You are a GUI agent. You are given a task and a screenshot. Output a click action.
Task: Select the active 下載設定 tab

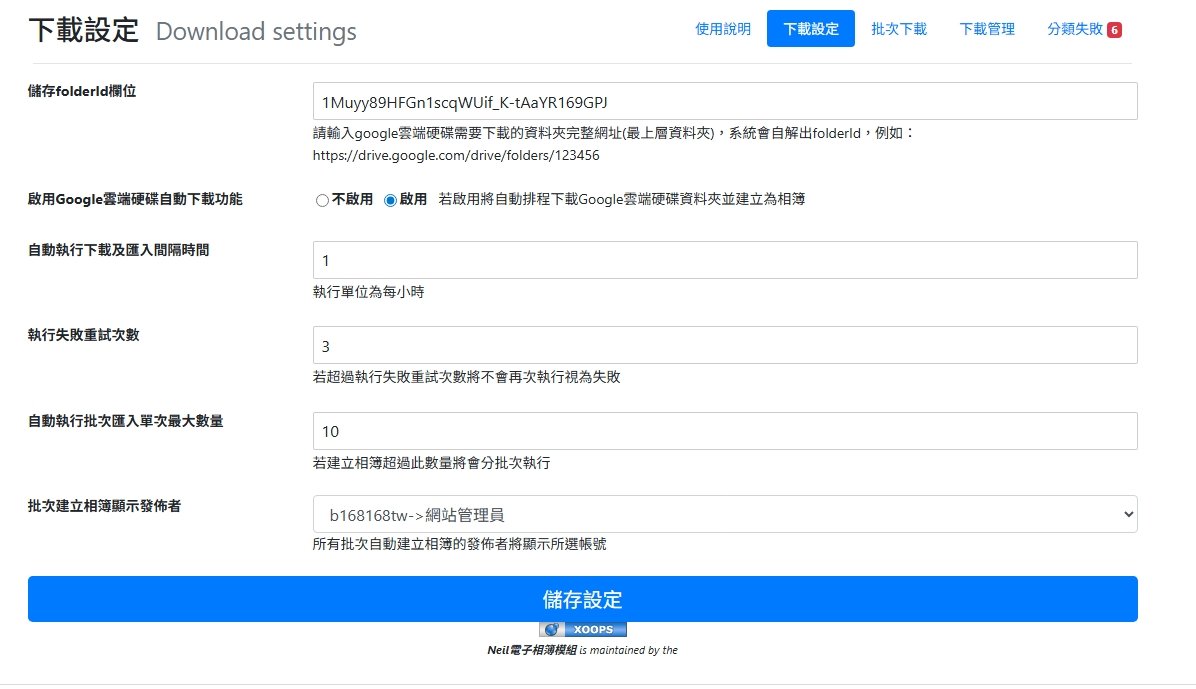tap(810, 29)
